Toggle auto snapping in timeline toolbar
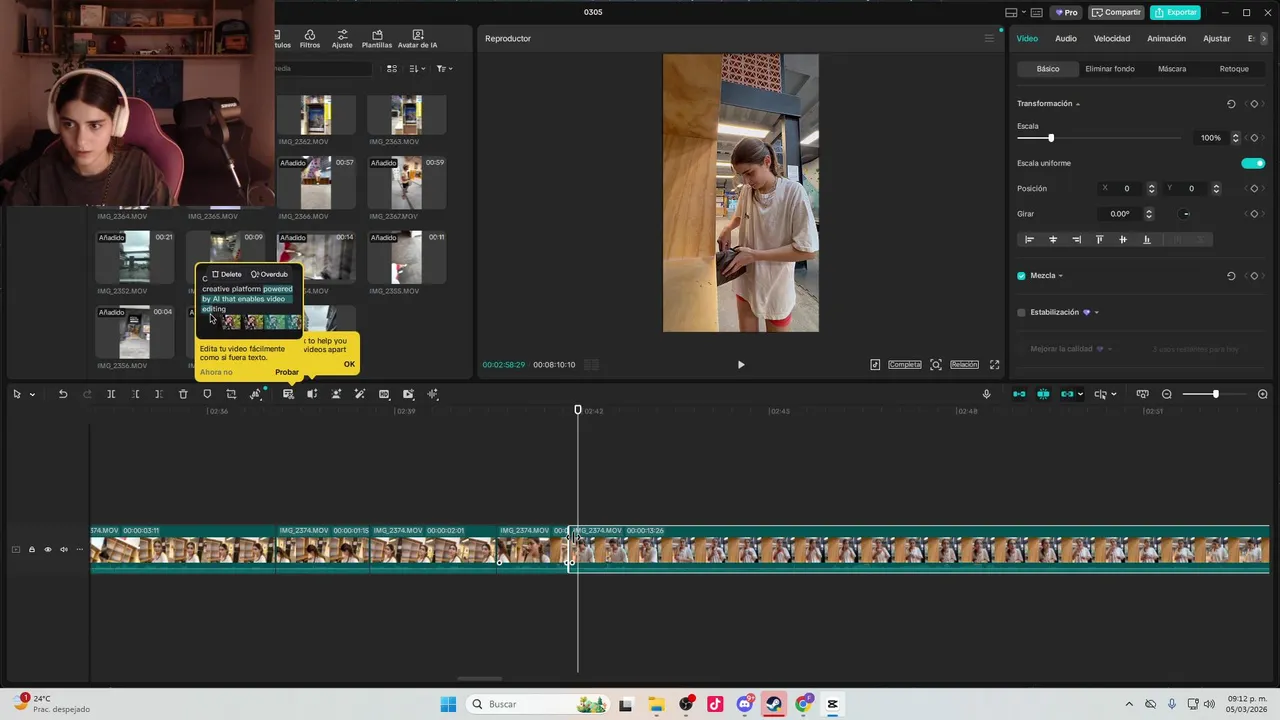1280x720 pixels. (x=1043, y=394)
